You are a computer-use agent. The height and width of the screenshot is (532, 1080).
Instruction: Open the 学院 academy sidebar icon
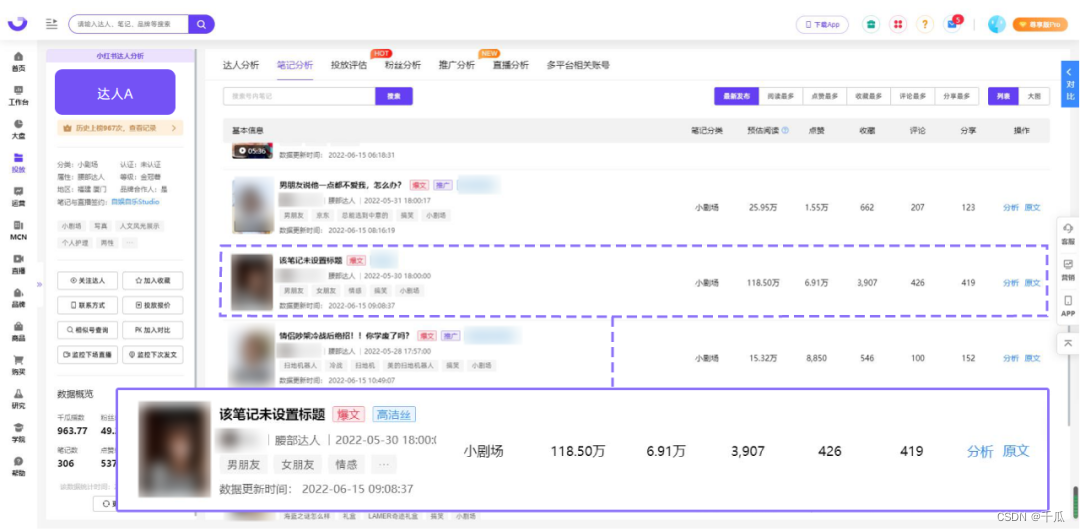coord(19,432)
